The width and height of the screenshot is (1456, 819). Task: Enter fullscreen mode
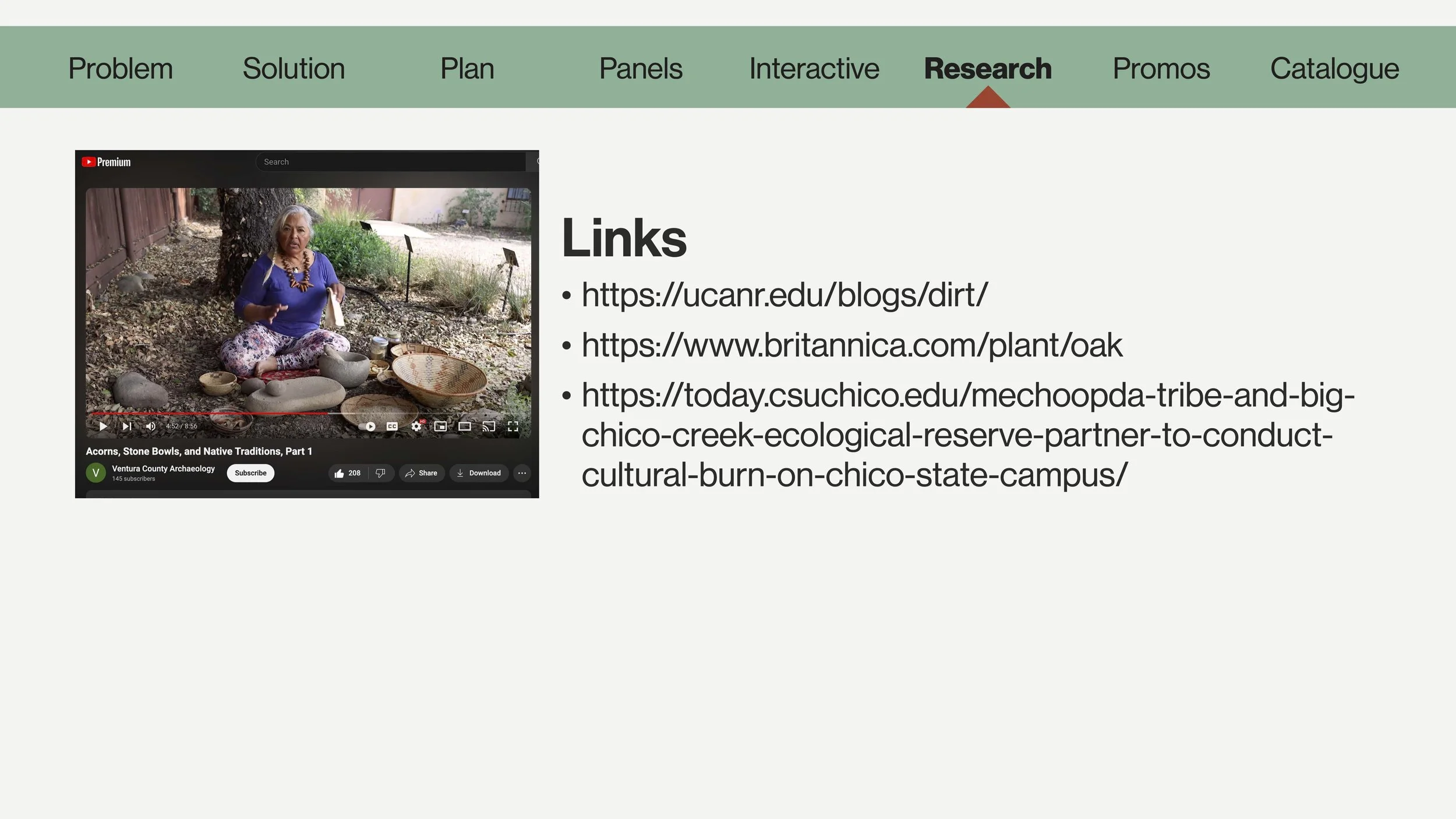pyautogui.click(x=513, y=426)
